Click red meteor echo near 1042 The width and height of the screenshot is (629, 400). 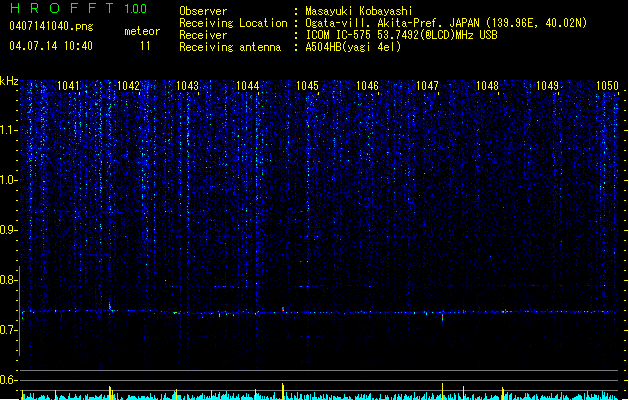point(110,307)
